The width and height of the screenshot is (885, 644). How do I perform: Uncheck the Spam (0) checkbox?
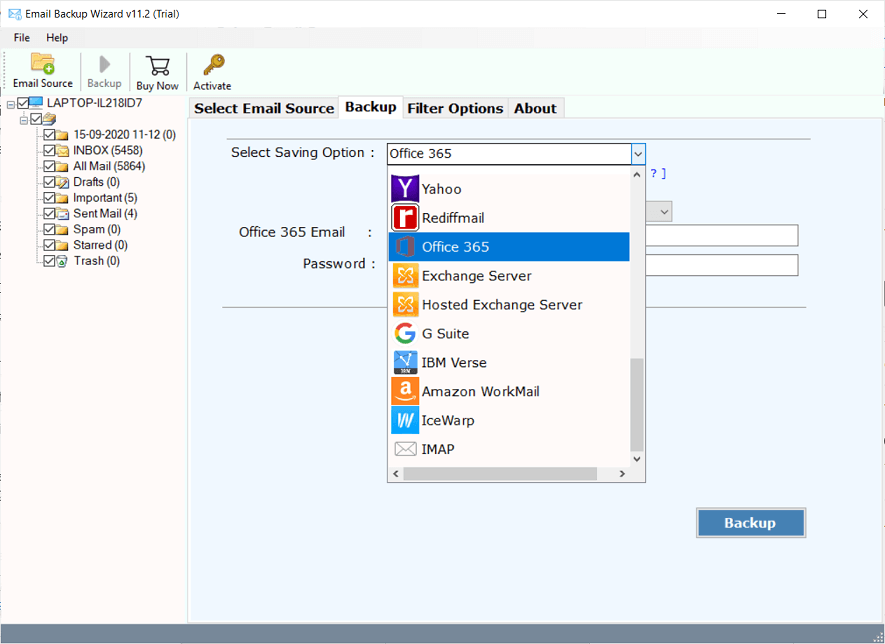coord(49,229)
